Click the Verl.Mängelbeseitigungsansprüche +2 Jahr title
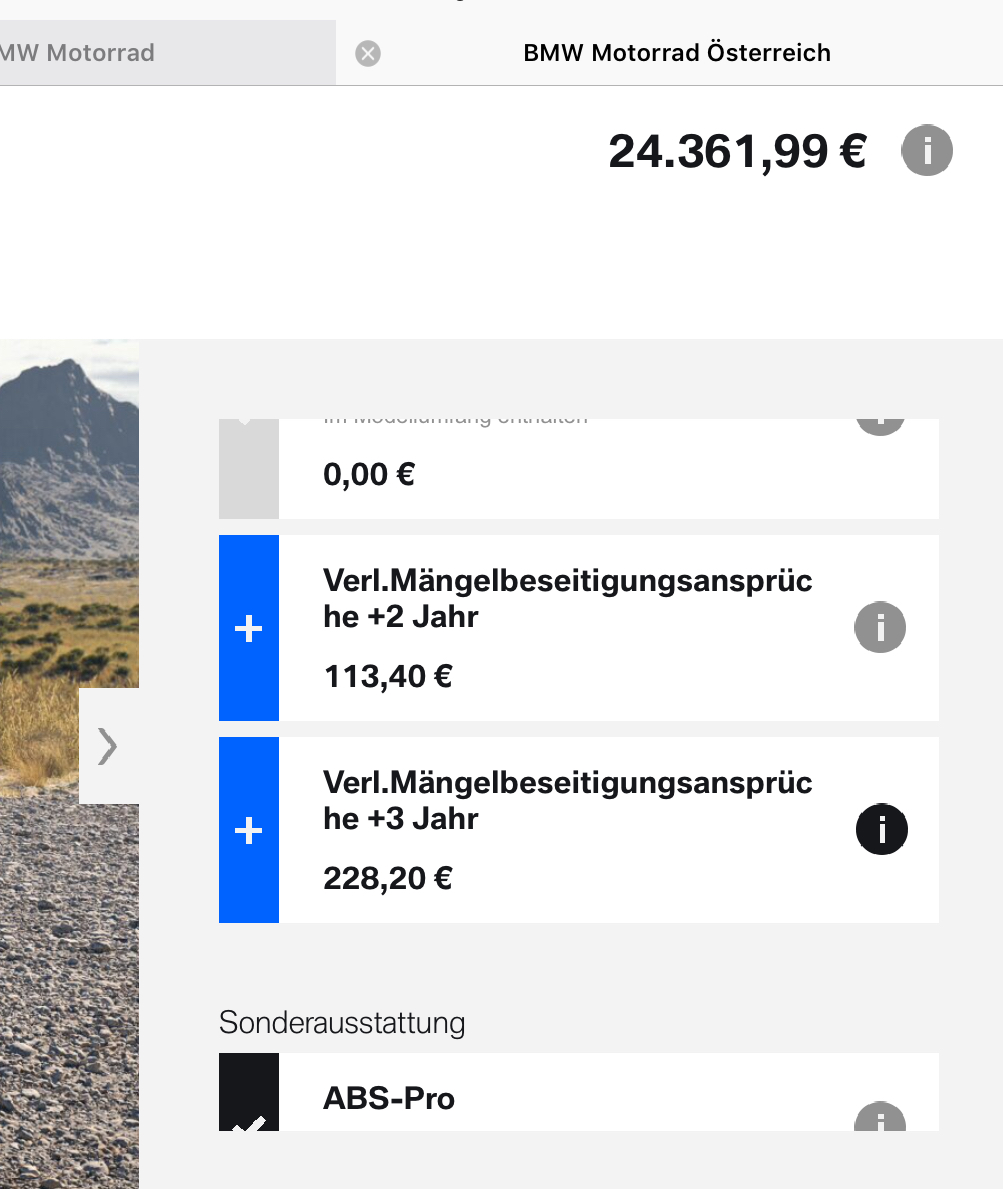1003x1189 pixels. 567,598
